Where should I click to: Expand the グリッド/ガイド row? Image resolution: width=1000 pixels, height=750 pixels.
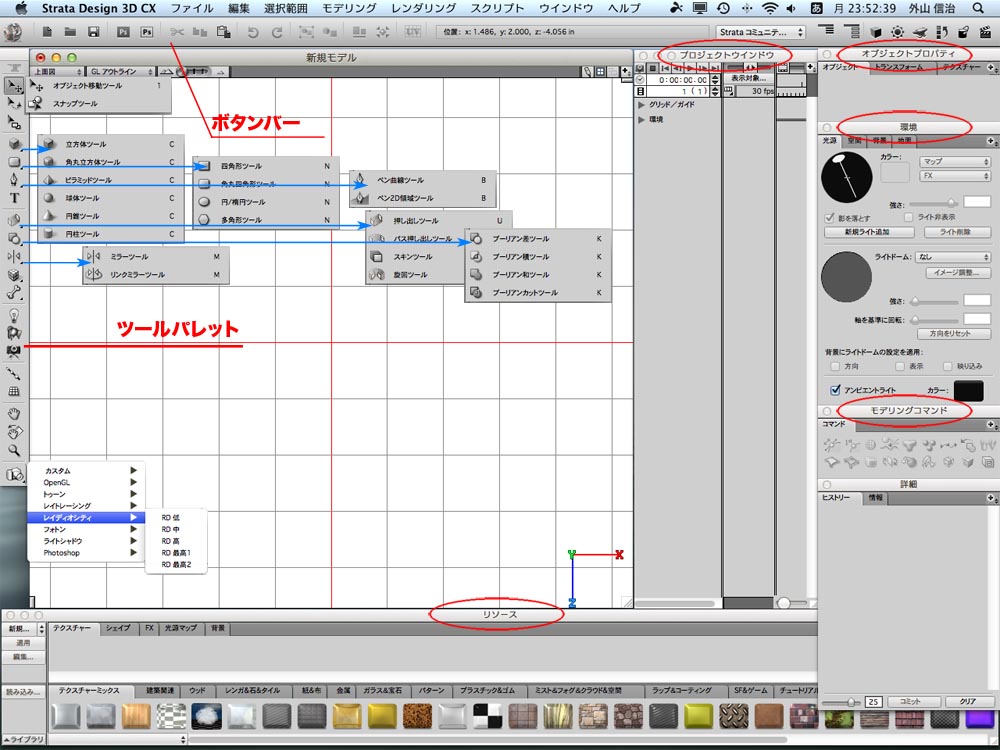[x=642, y=105]
